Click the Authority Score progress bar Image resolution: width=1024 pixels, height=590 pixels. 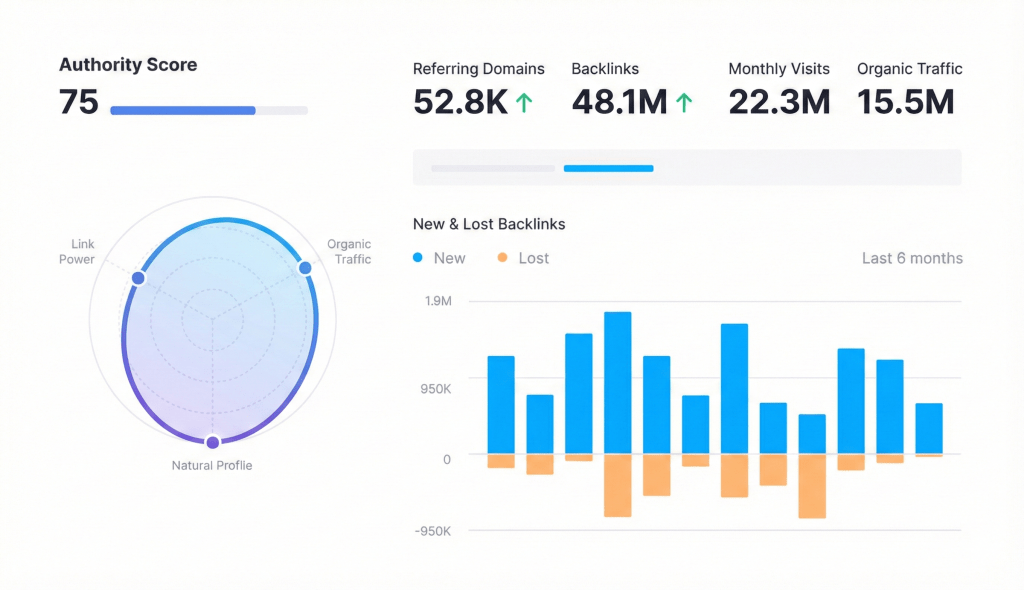pos(208,110)
